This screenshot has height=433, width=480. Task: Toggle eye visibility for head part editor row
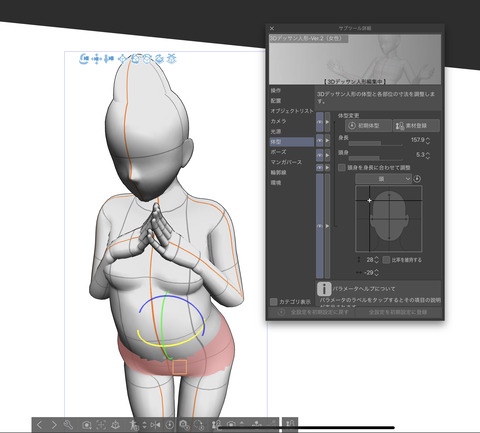tap(320, 226)
